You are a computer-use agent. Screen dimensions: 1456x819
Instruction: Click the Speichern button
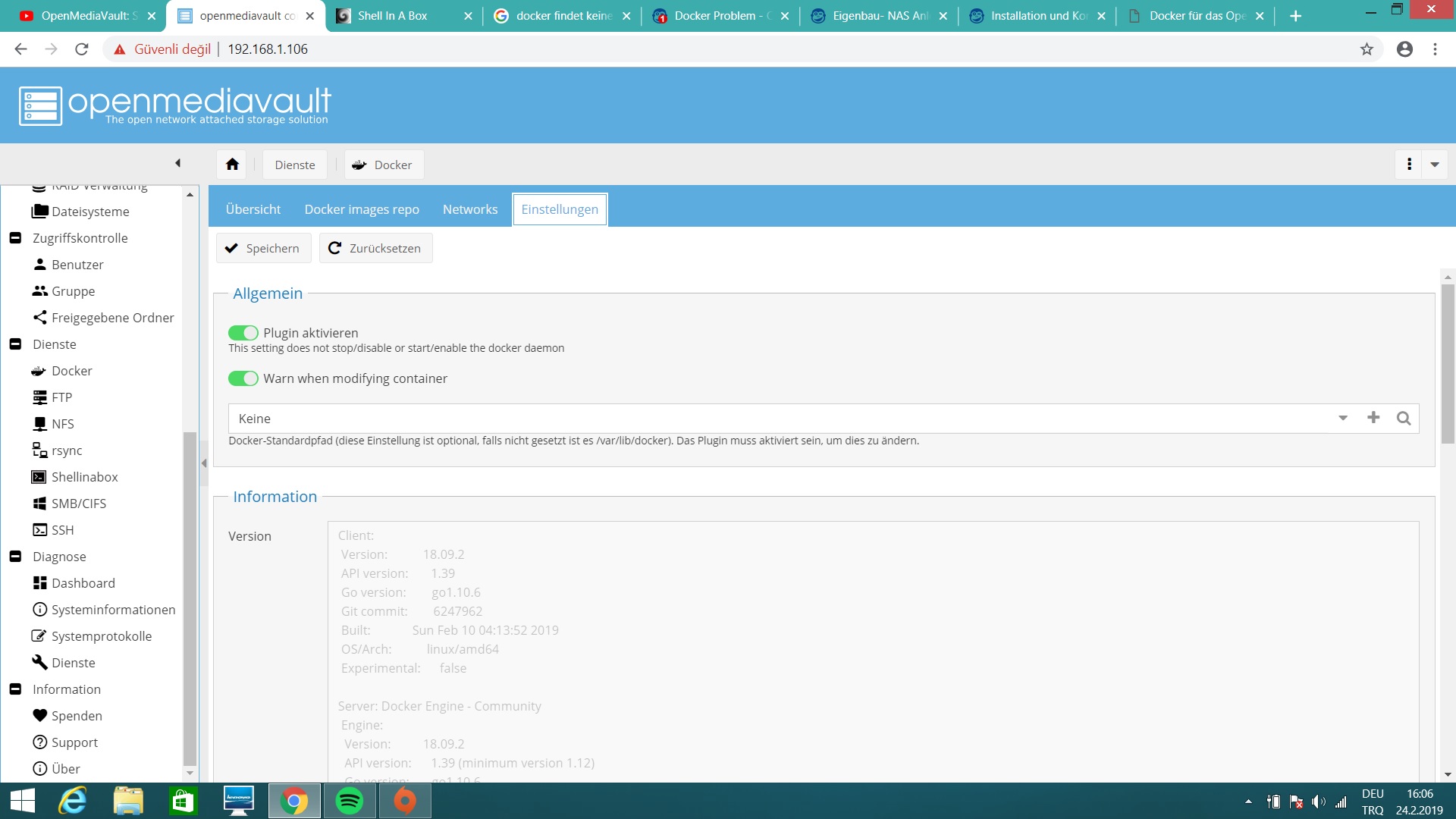pos(263,248)
